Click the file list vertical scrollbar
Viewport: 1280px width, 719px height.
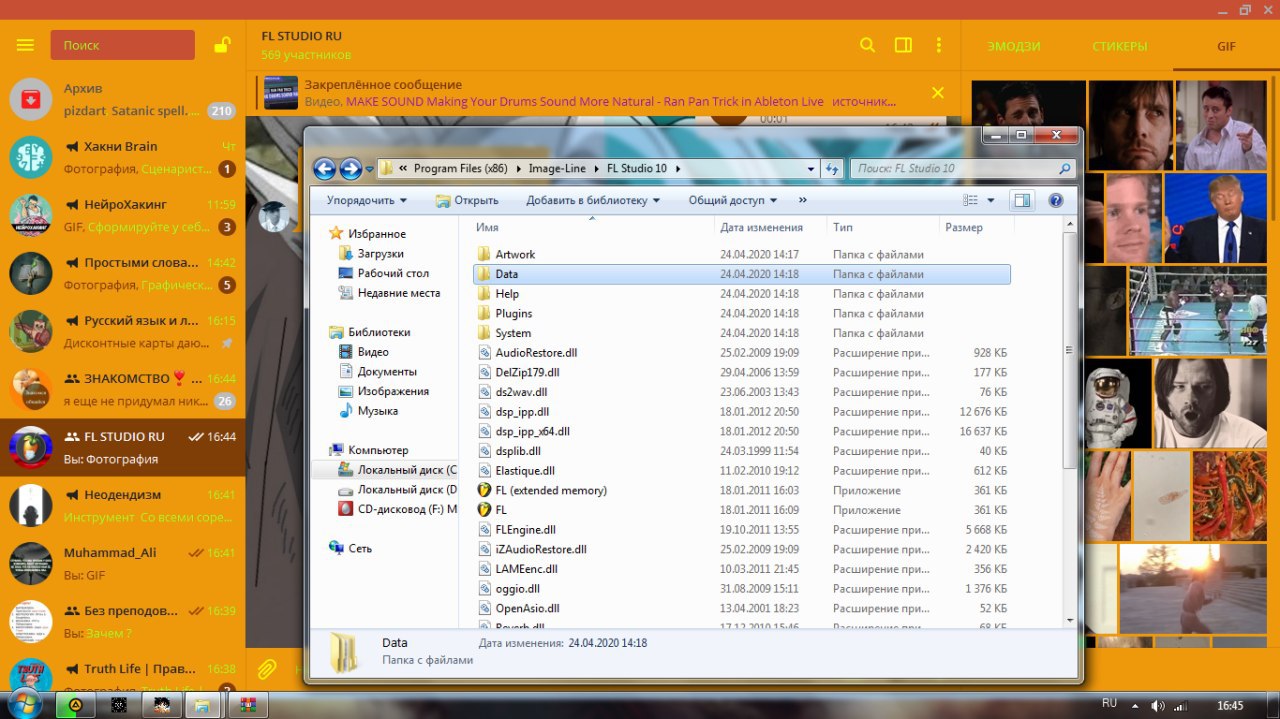click(1069, 350)
